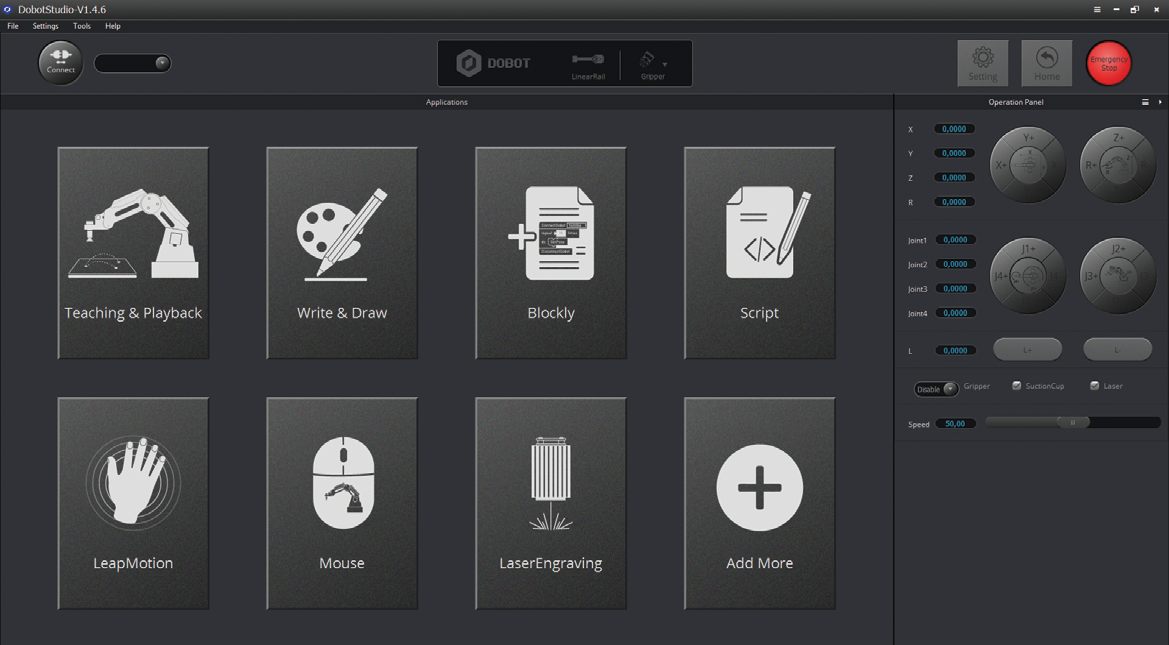Click the Speed slider handle

pos(1073,423)
